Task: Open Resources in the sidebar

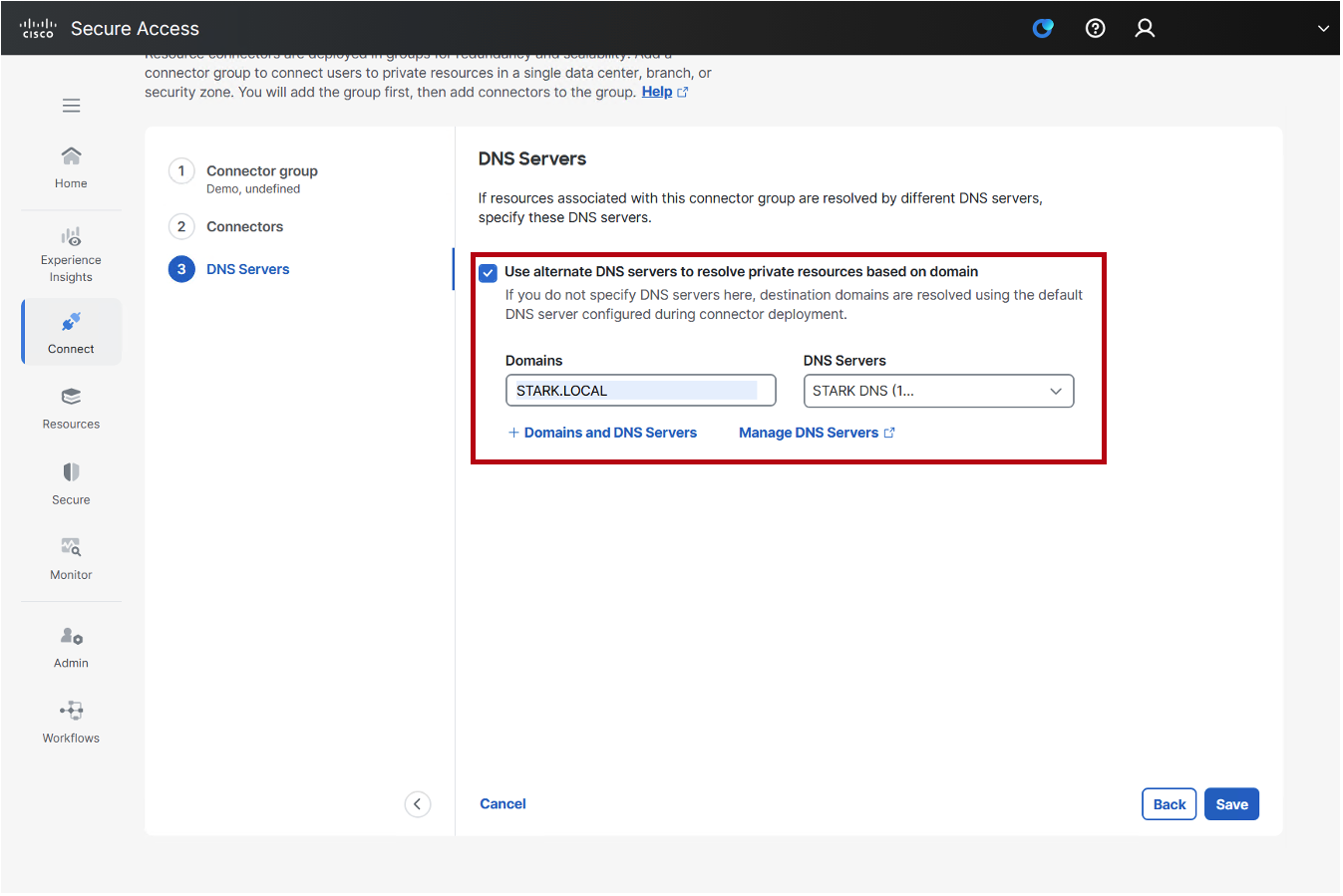Action: (x=71, y=409)
